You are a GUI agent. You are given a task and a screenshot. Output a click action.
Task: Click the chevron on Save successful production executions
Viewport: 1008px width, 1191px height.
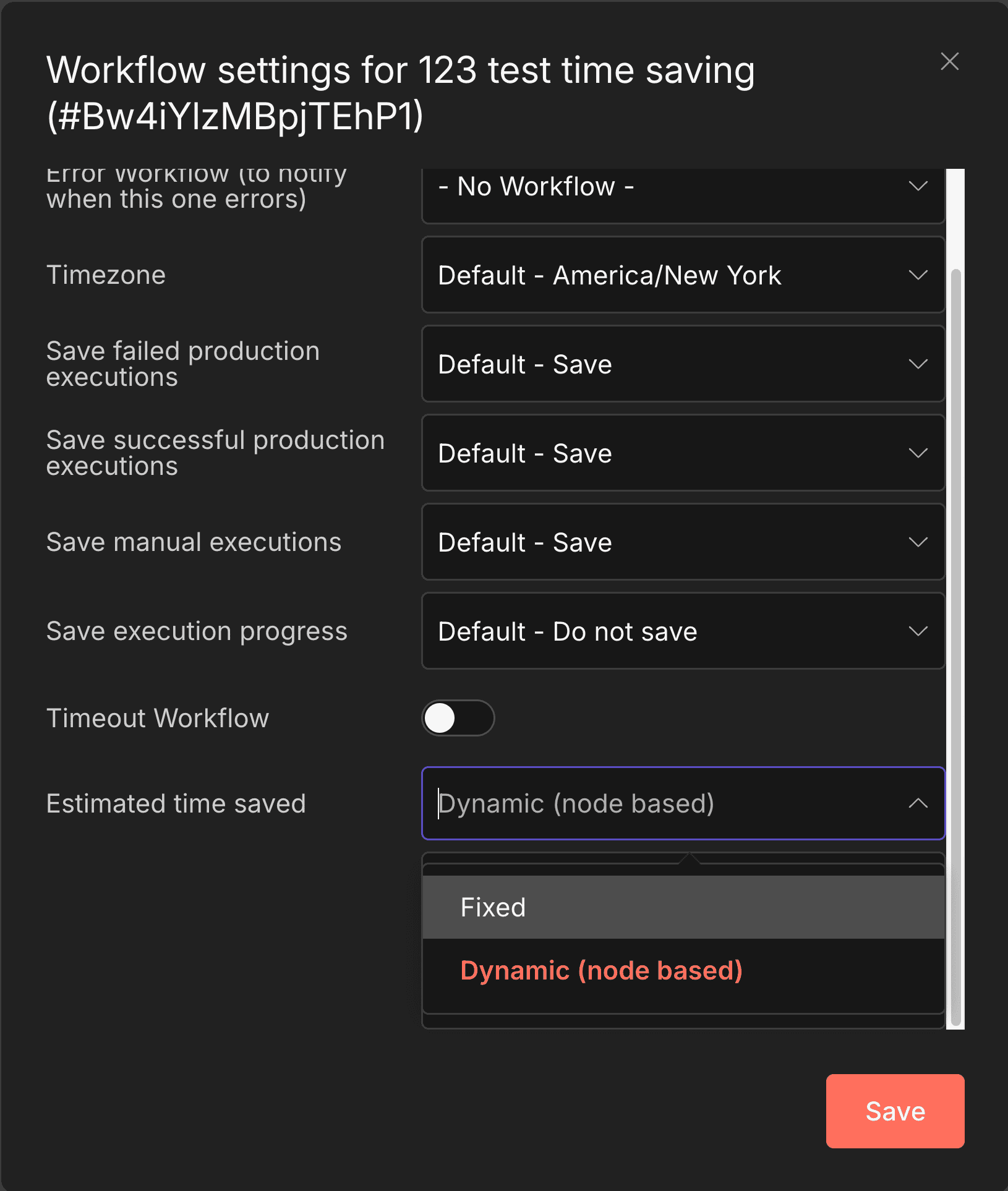click(x=918, y=453)
